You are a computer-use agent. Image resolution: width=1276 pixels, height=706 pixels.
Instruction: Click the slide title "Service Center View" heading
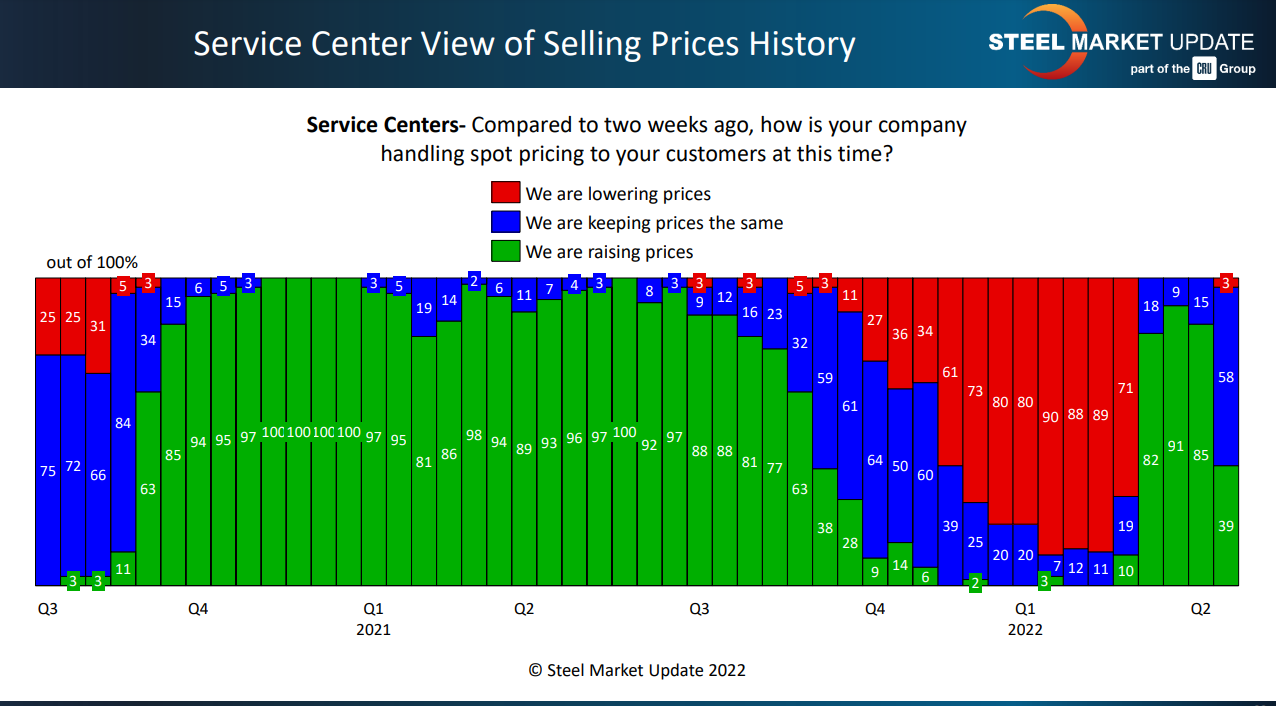tap(524, 44)
